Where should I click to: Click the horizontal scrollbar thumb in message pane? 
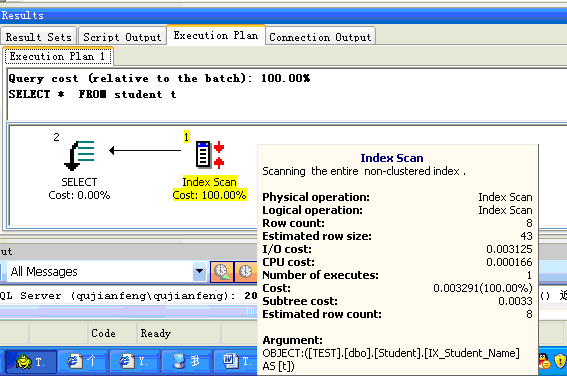pos(128,311)
